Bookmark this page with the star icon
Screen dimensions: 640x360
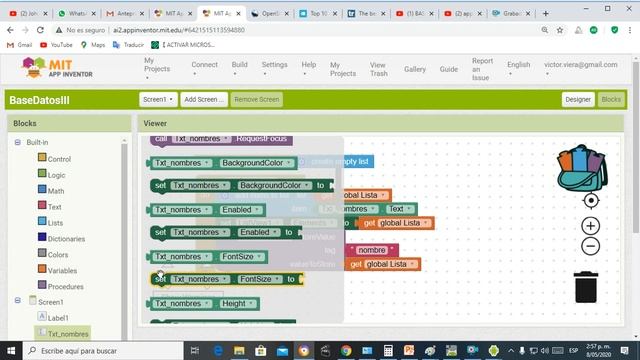click(x=560, y=30)
